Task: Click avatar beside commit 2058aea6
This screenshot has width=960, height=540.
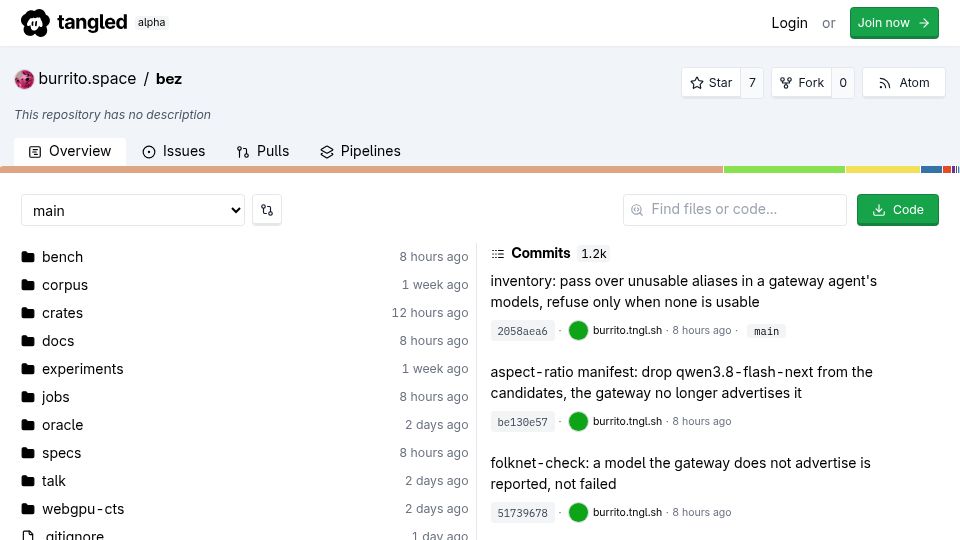Action: click(578, 331)
